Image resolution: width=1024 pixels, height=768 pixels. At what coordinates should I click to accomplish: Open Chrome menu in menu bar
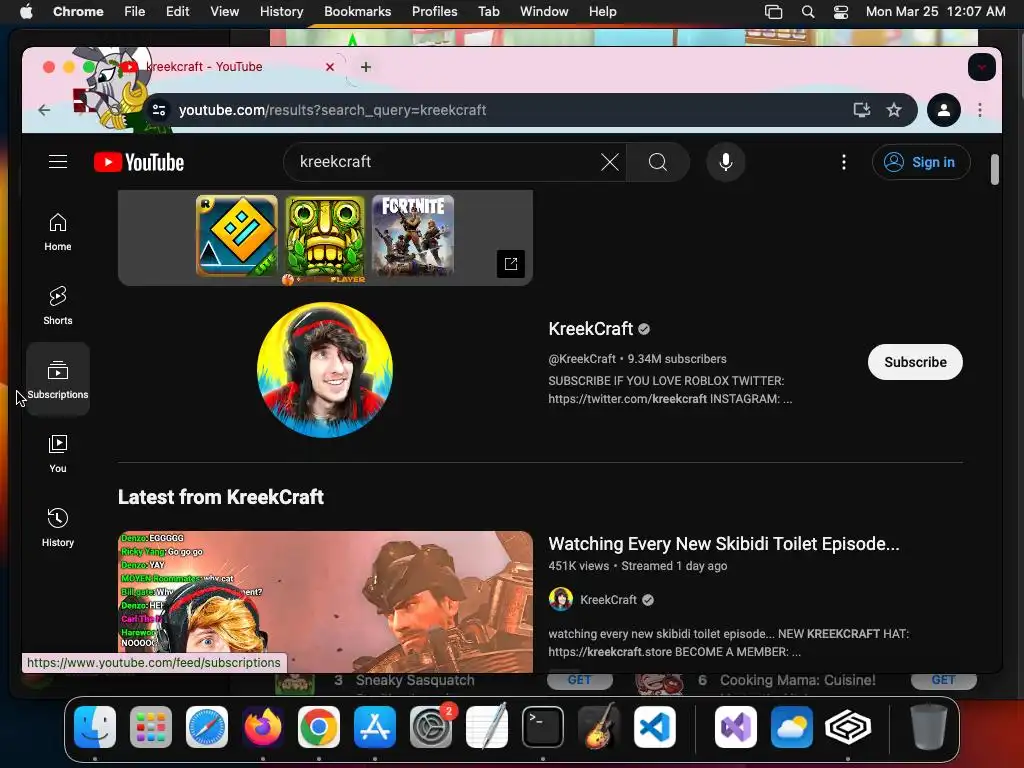coord(78,12)
